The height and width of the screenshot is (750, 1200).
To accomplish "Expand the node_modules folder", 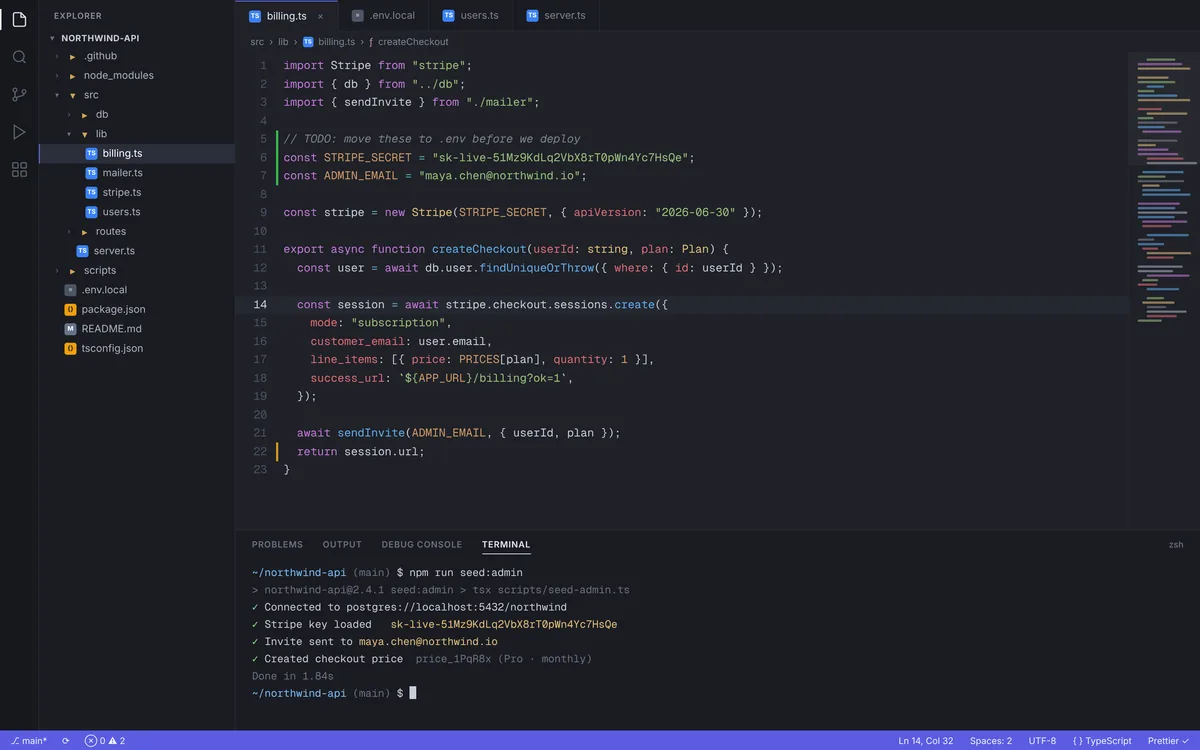I will pyautogui.click(x=136, y=75).
